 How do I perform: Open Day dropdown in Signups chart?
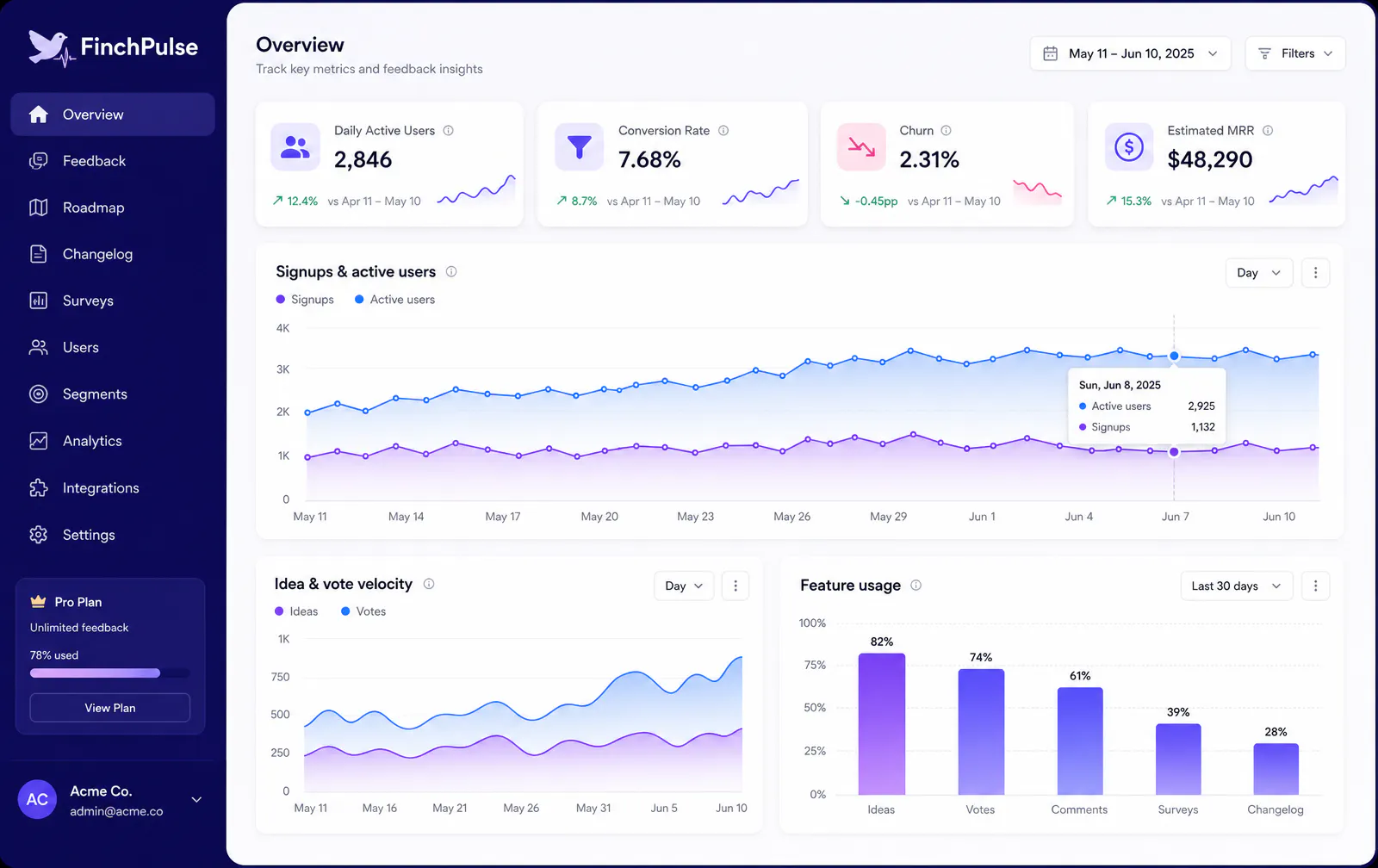coord(1259,273)
